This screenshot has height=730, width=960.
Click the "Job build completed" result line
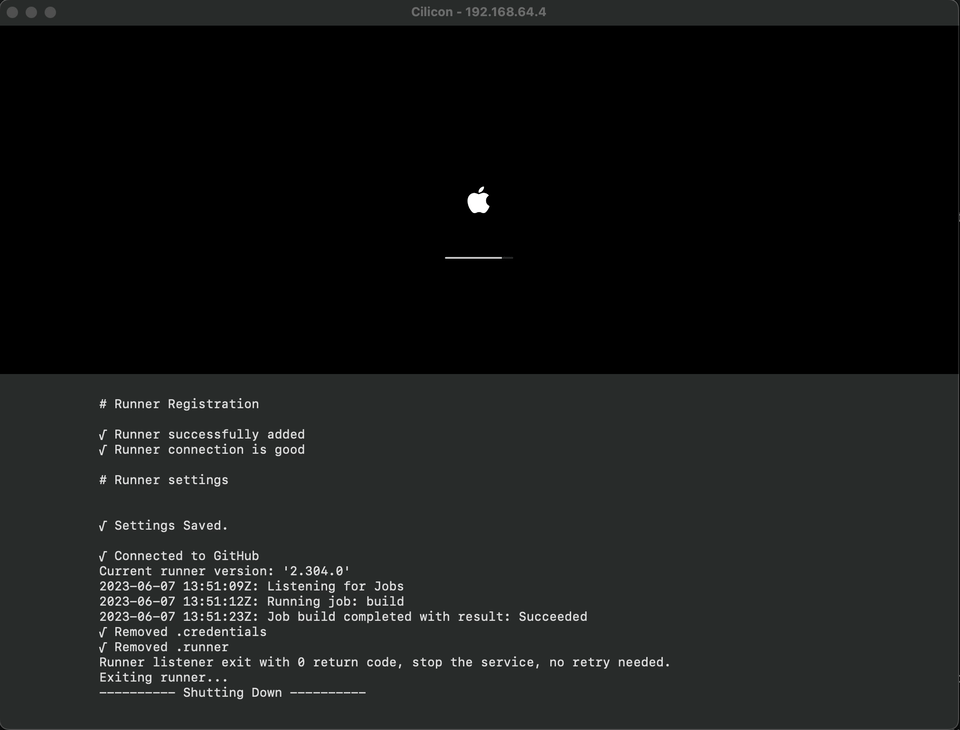click(x=343, y=617)
